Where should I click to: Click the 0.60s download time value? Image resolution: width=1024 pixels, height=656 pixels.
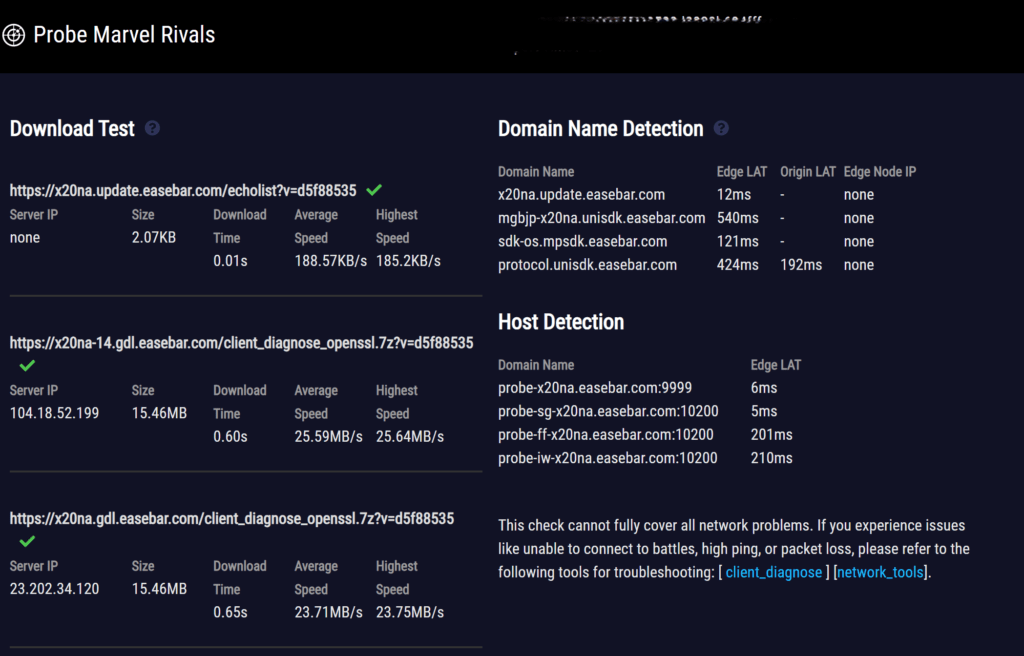point(231,437)
